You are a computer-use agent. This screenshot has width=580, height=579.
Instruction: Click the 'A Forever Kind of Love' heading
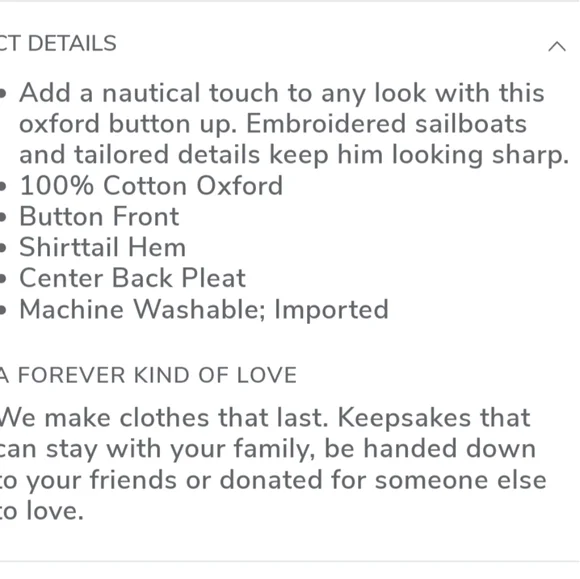148,375
